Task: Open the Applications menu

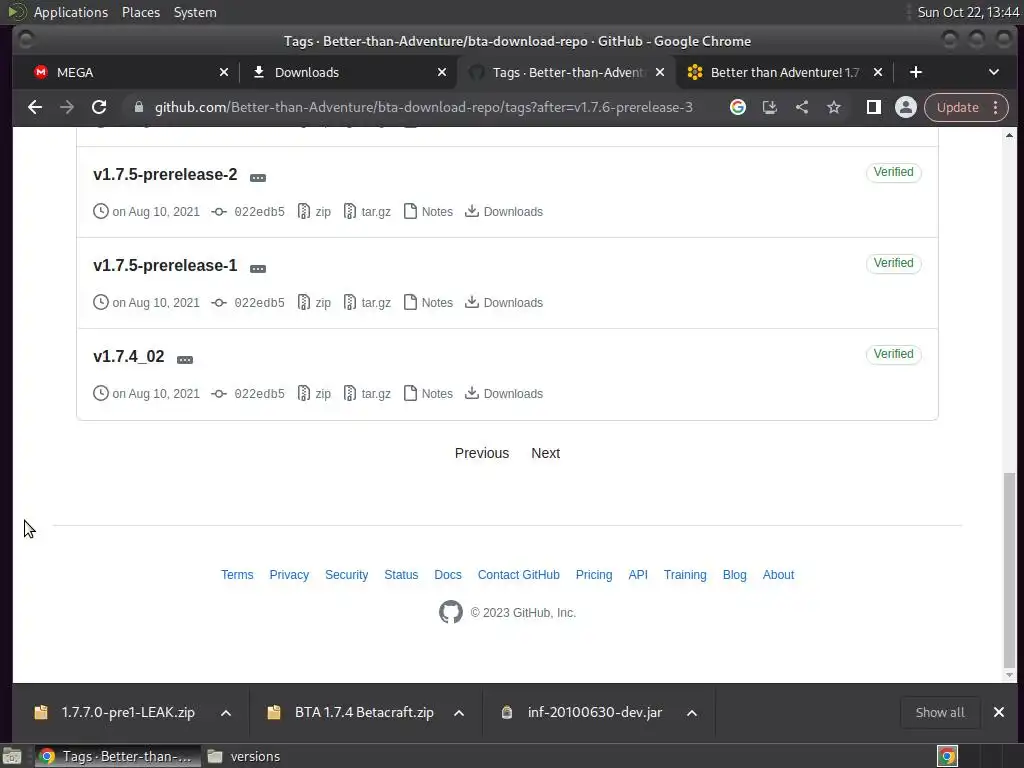Action: (71, 12)
